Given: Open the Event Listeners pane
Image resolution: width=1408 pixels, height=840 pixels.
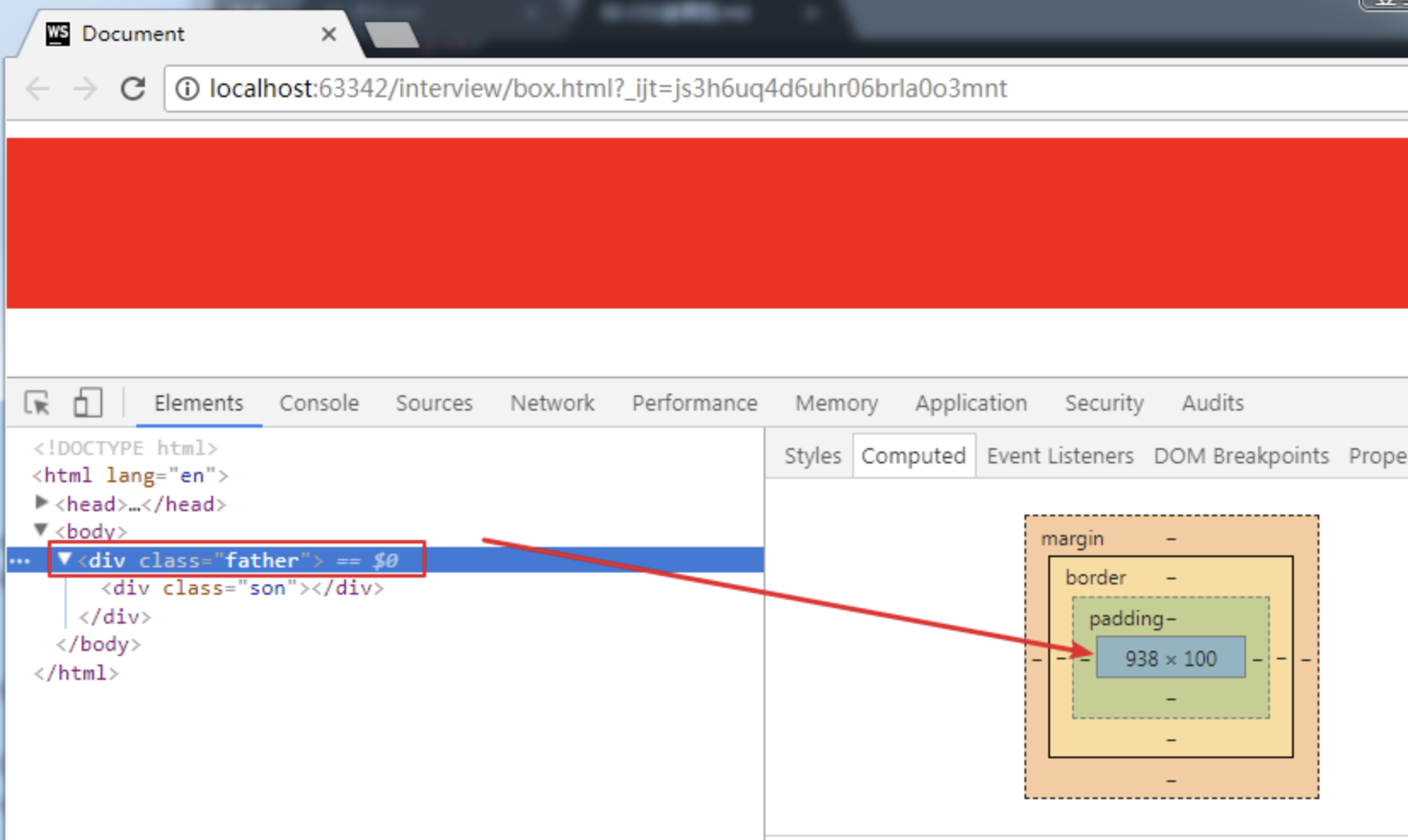Looking at the screenshot, I should coord(1059,456).
